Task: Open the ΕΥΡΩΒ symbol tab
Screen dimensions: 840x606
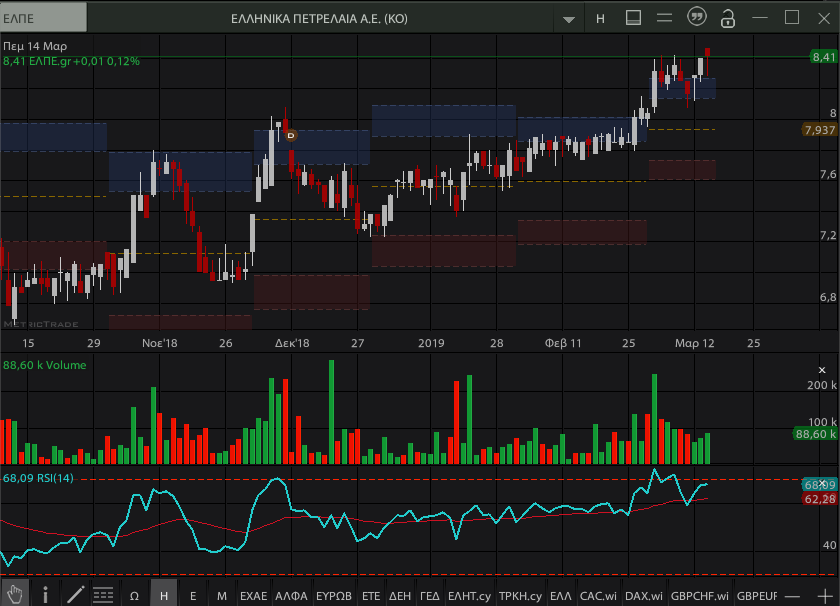Action: [334, 596]
